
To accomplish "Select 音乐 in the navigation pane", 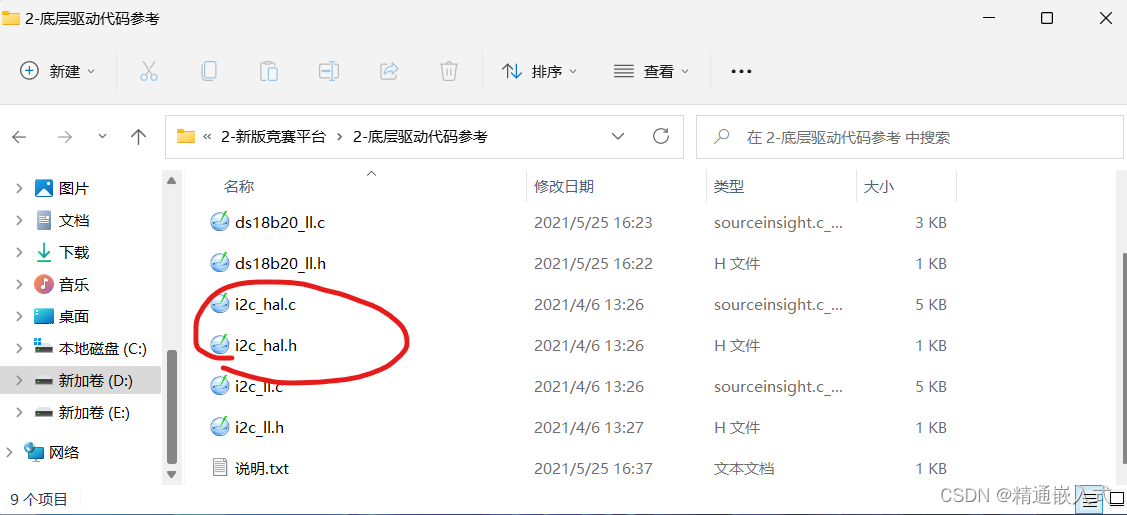I will (73, 284).
